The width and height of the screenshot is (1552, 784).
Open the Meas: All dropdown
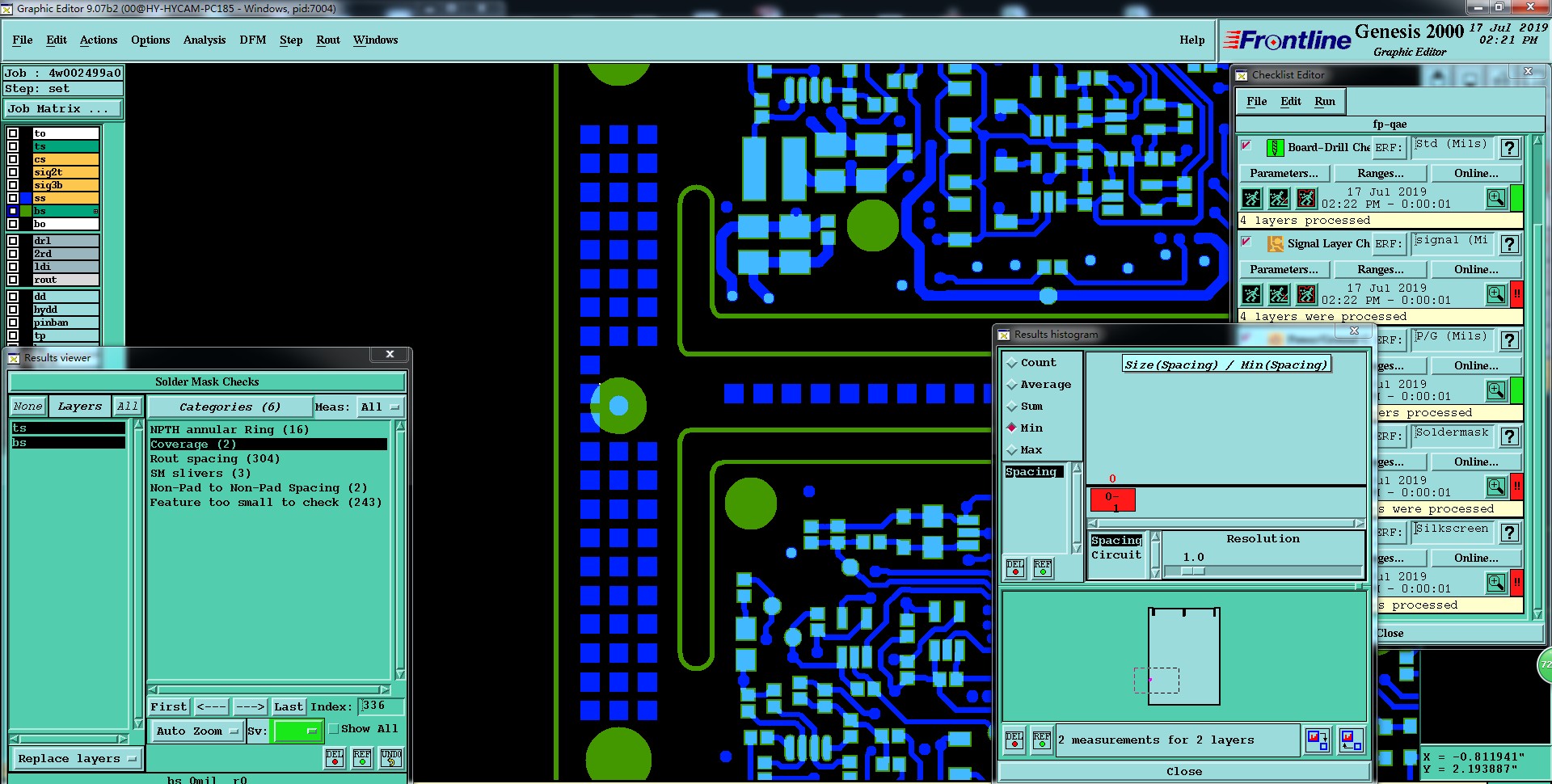pos(381,407)
